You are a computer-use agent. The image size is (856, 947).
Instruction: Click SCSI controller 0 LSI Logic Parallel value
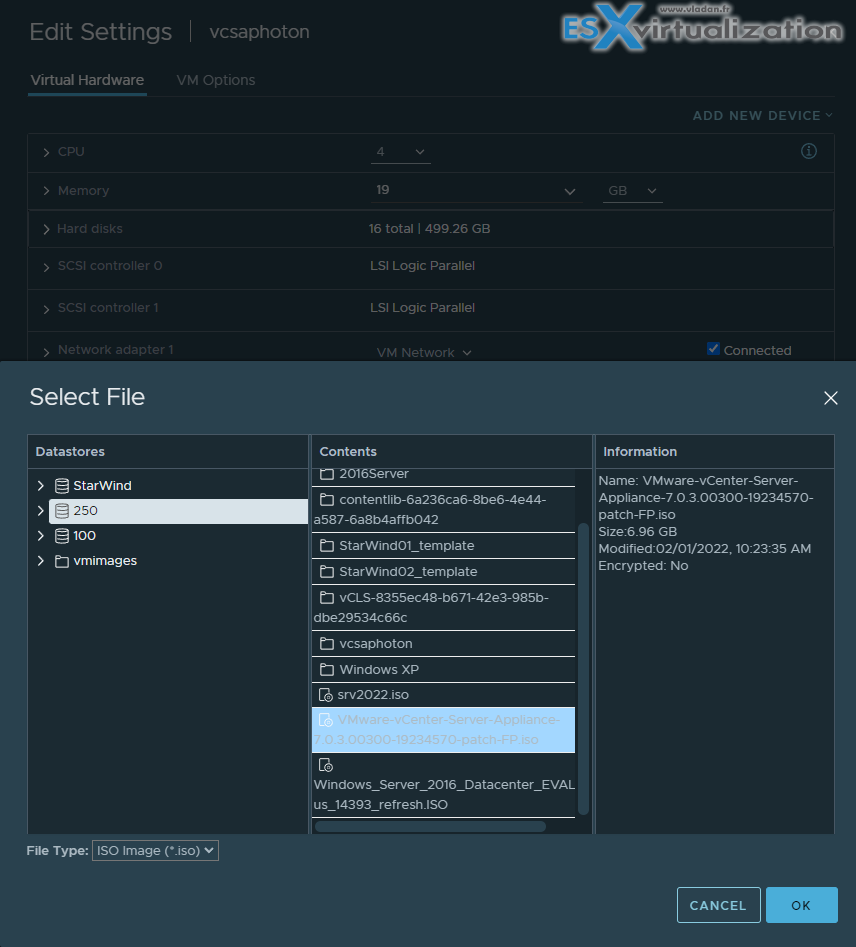(x=422, y=266)
